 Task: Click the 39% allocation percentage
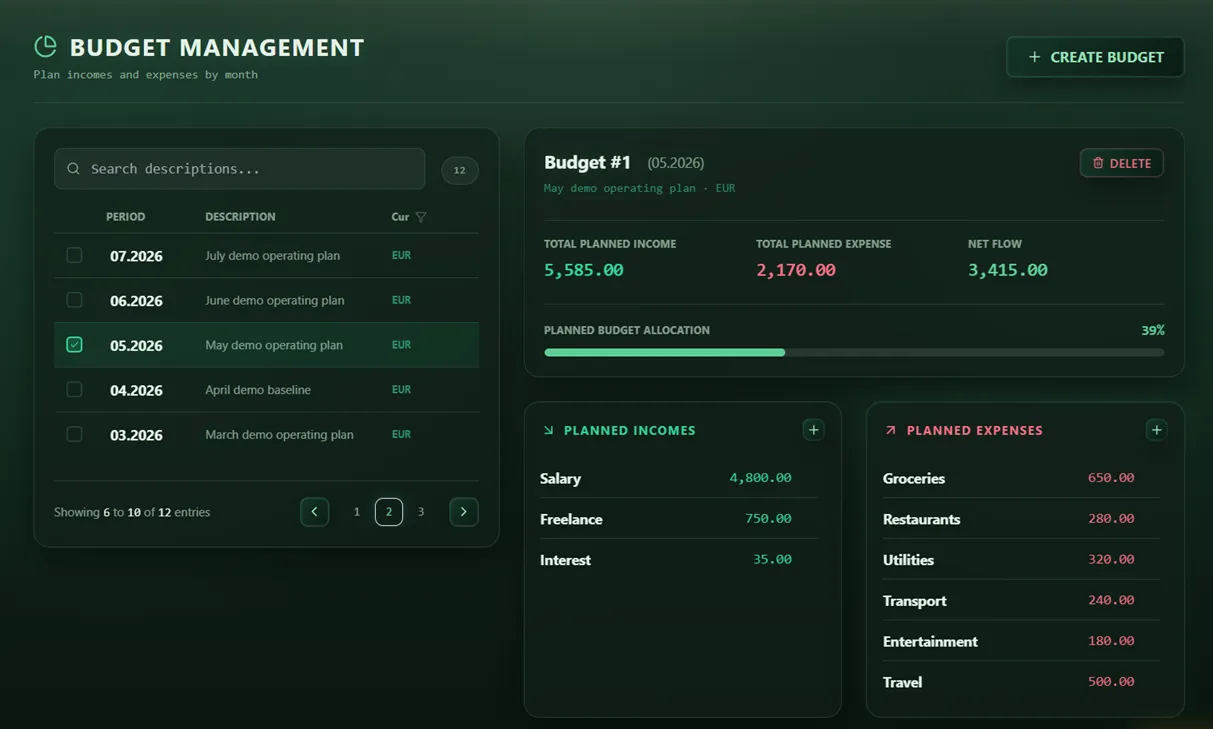click(x=1153, y=330)
